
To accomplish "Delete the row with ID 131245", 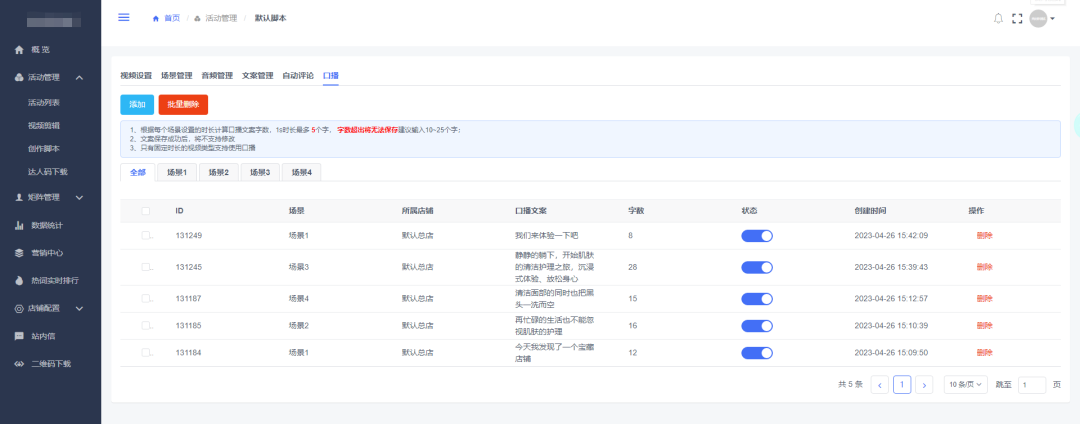I will (x=984, y=266).
